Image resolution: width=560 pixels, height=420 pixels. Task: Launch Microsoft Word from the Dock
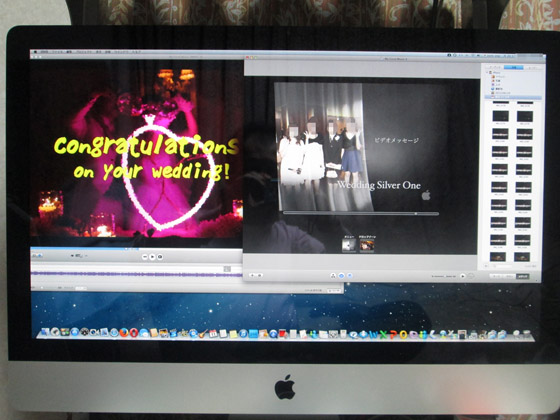point(373,335)
